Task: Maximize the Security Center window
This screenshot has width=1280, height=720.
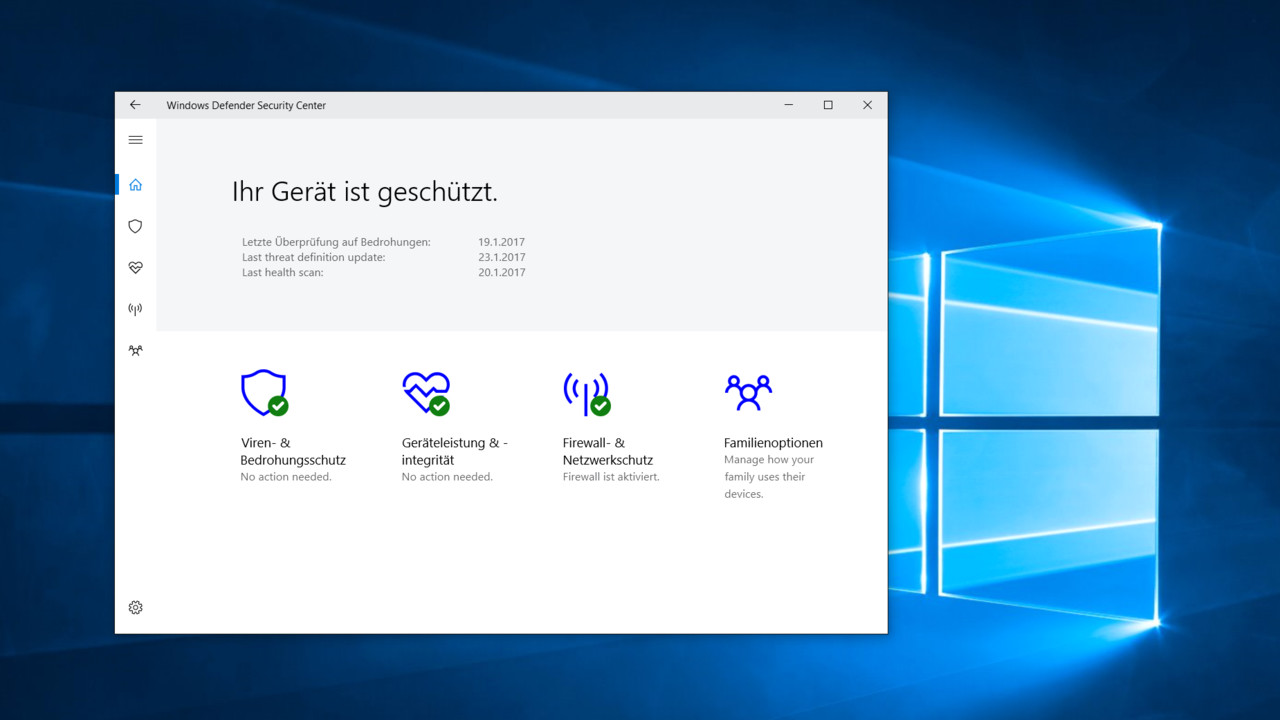Action: [x=828, y=105]
